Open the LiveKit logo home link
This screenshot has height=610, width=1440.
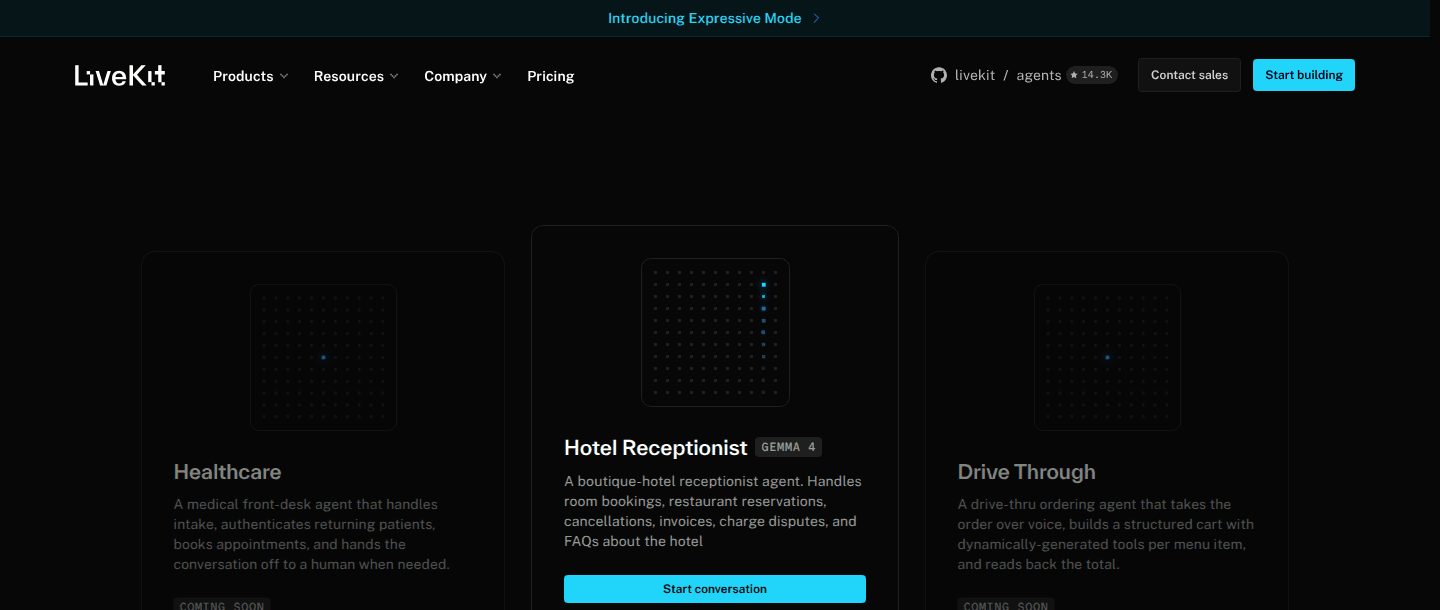coord(120,76)
